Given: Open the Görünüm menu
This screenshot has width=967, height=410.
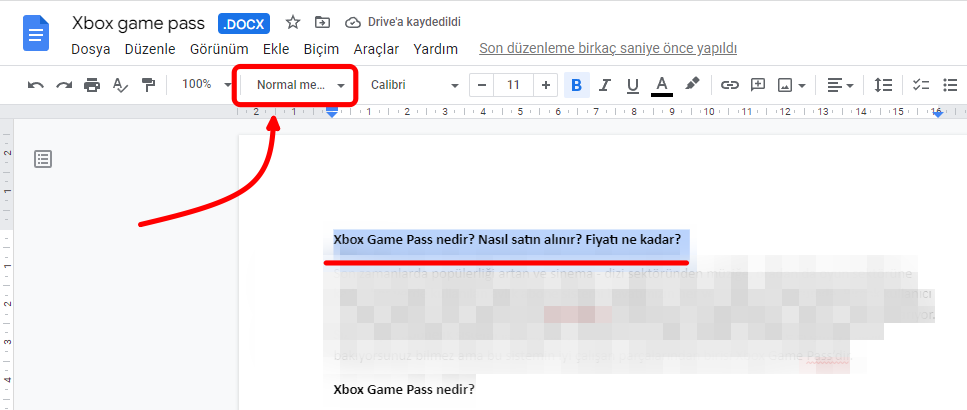Looking at the screenshot, I should (x=219, y=49).
